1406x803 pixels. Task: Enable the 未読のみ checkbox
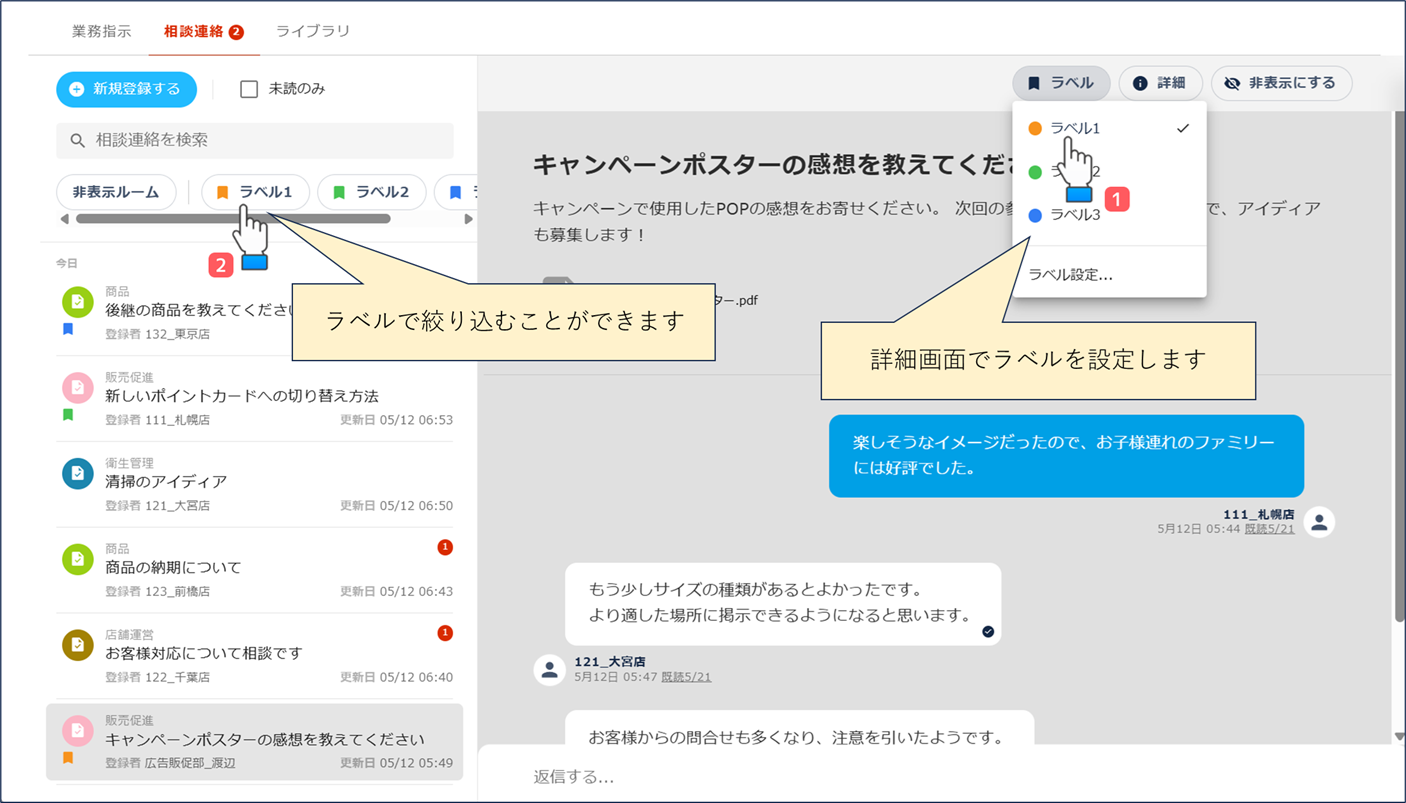tap(249, 89)
